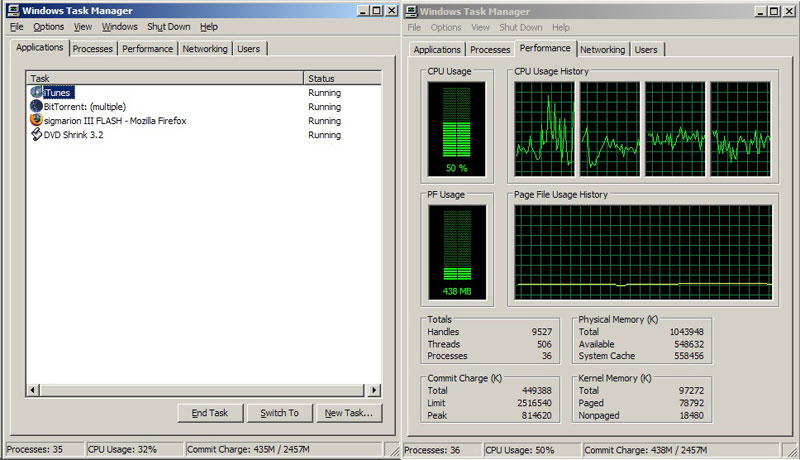Click the BitTorrent icon in task list
This screenshot has width=800, height=460.
pyautogui.click(x=36, y=106)
